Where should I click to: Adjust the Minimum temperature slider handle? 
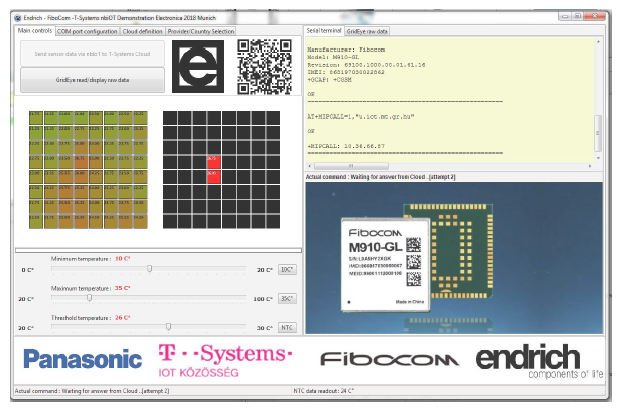[149, 269]
